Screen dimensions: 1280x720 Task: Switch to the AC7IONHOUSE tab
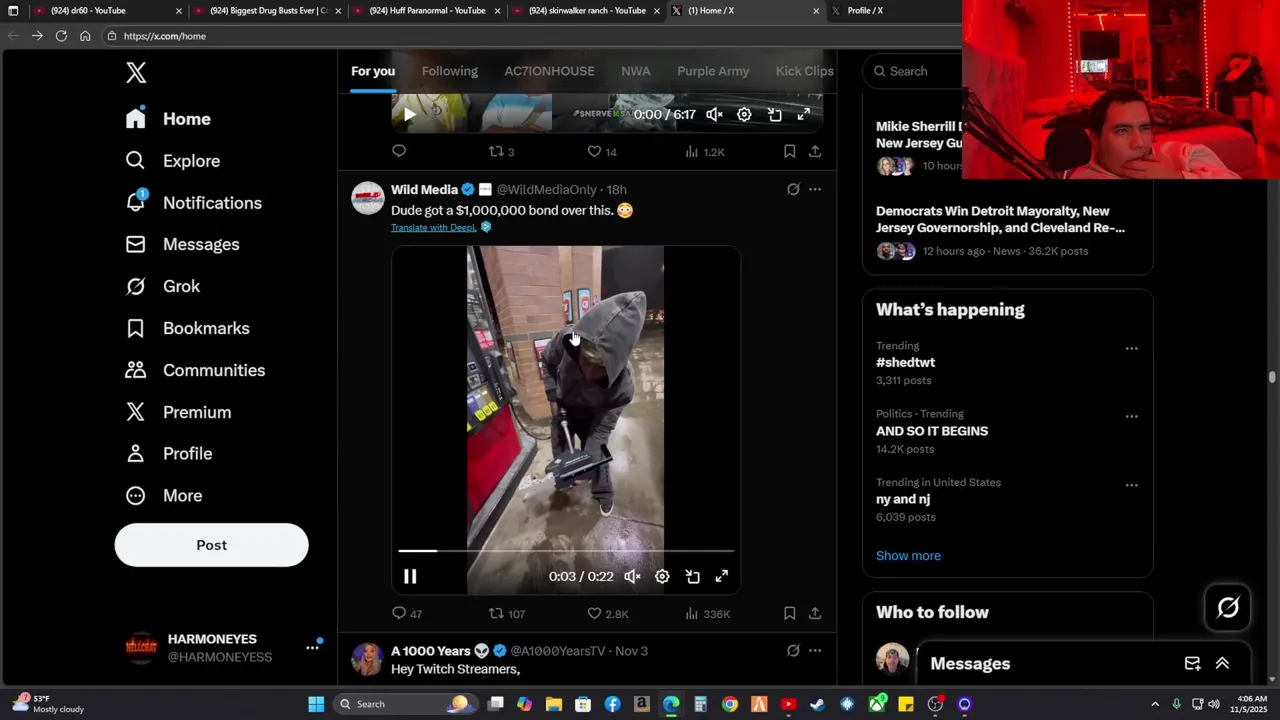click(x=549, y=71)
